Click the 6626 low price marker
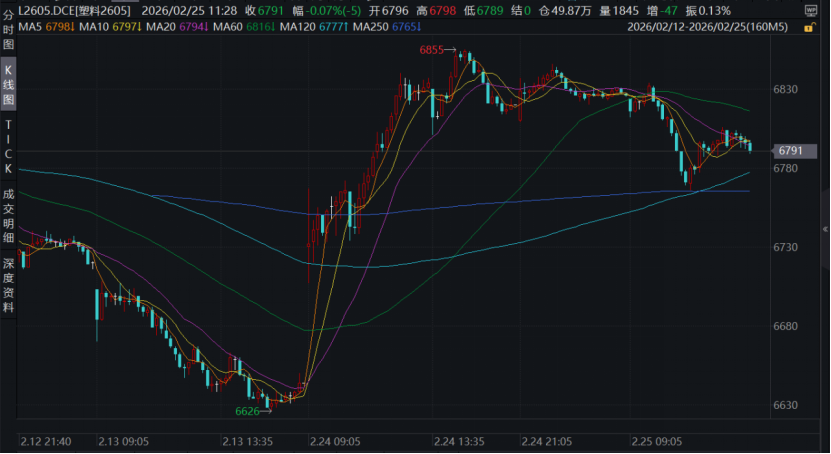Screen dimensions: 831x454 click(x=248, y=411)
